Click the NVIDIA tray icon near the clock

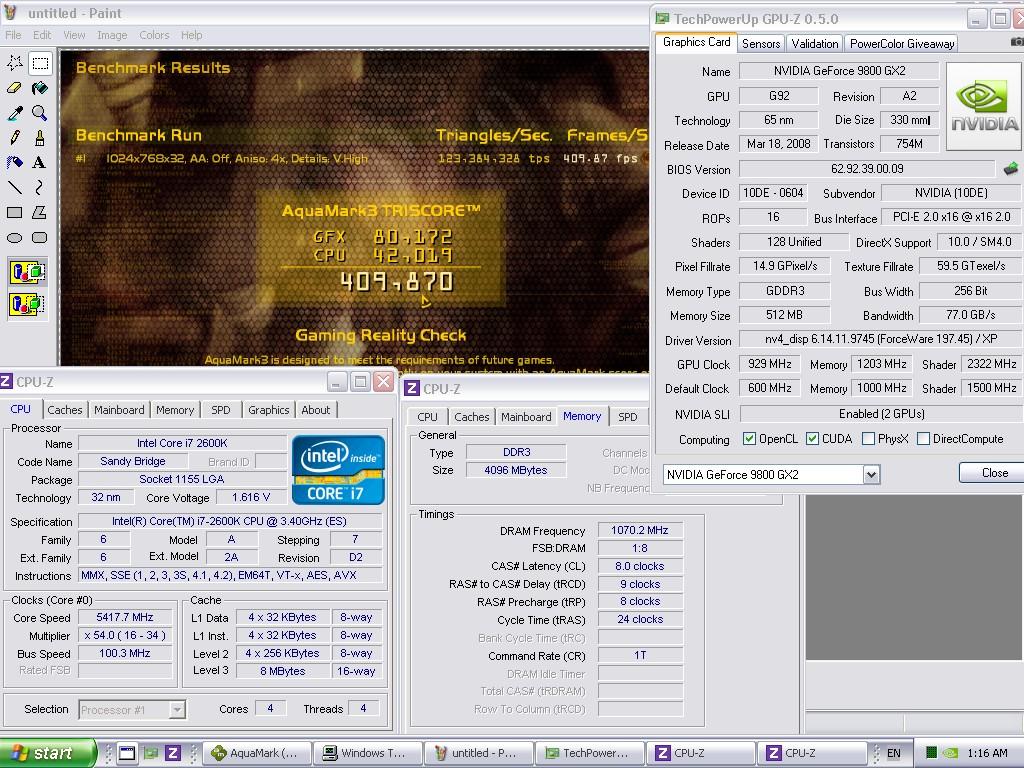951,753
